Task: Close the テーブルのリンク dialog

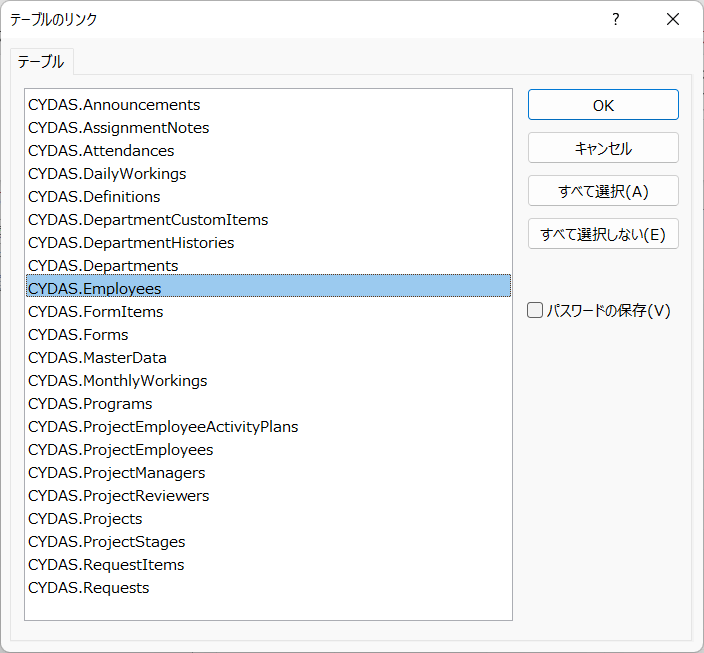Action: pyautogui.click(x=673, y=19)
